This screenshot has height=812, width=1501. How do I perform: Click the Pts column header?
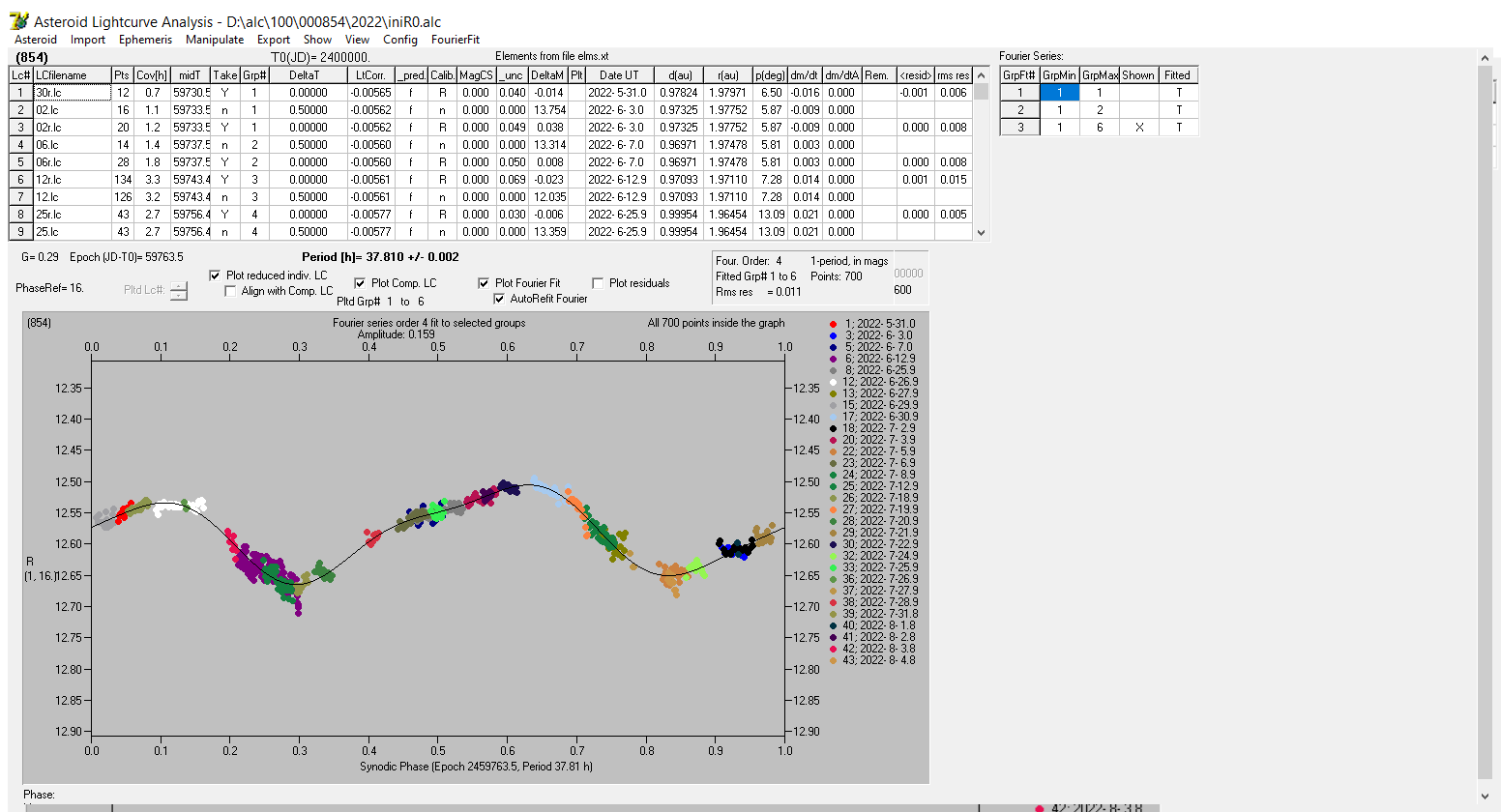[x=122, y=75]
